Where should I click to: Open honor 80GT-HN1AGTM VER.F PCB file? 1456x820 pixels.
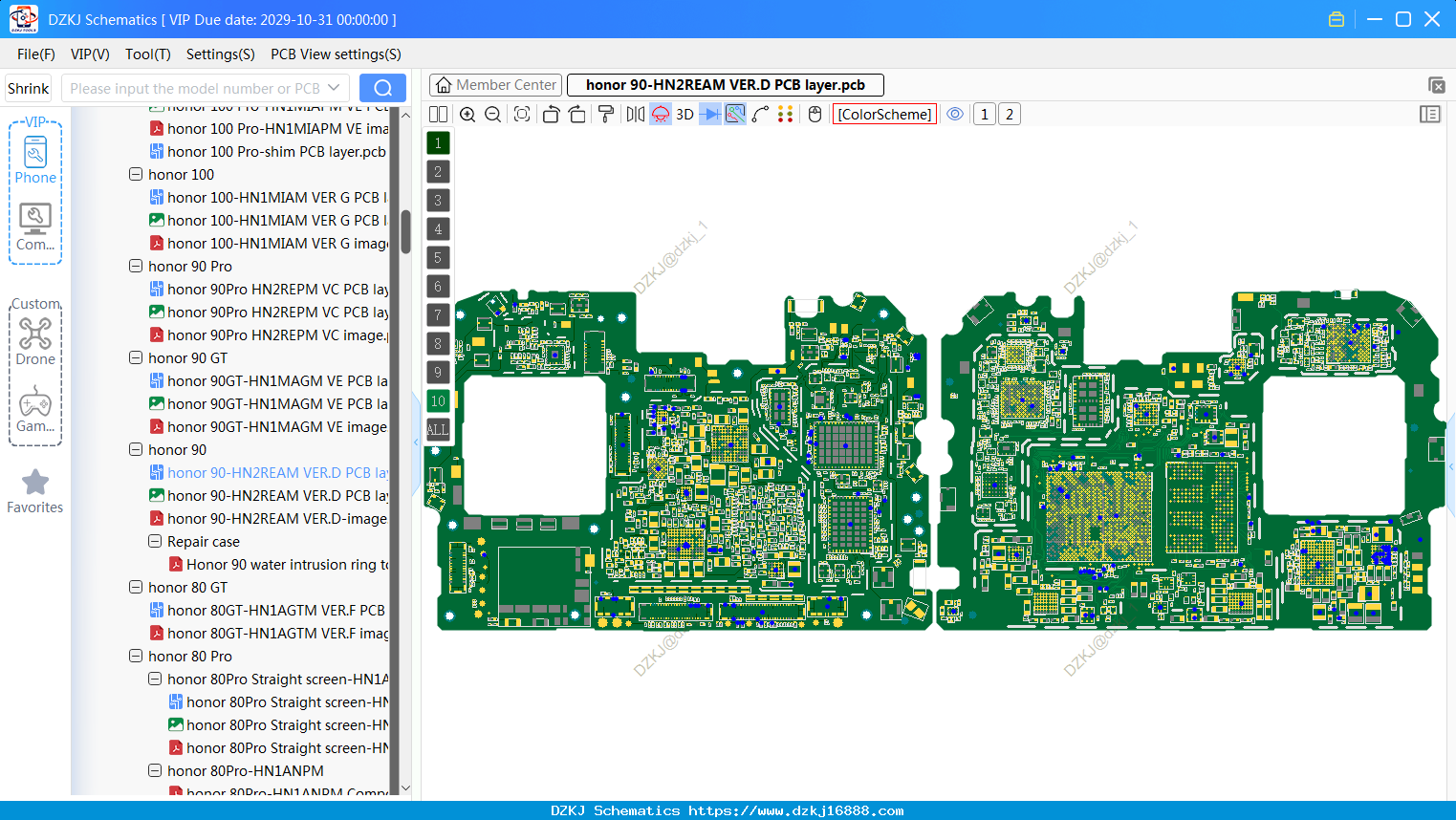coord(269,611)
